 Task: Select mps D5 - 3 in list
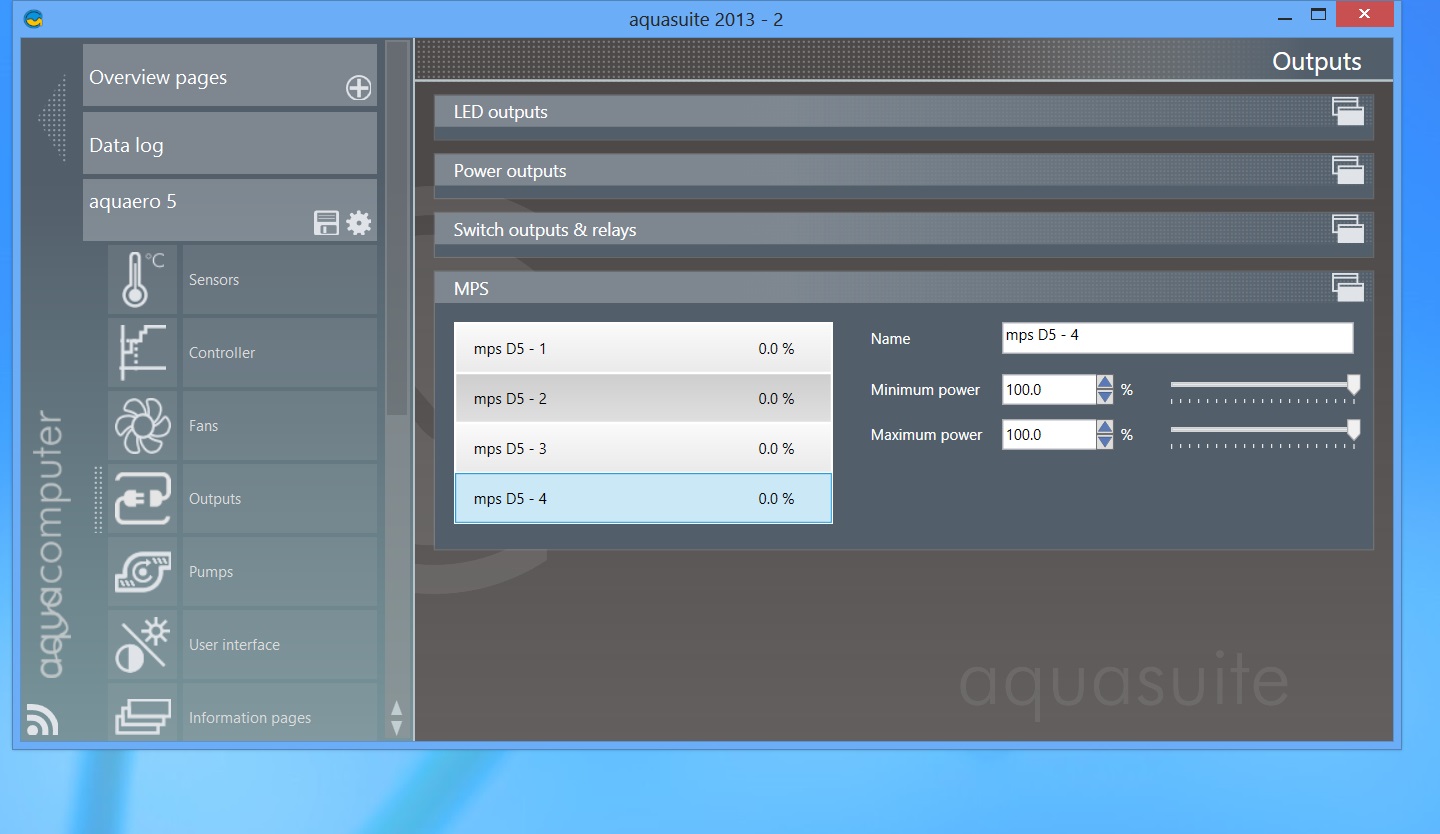click(x=642, y=449)
